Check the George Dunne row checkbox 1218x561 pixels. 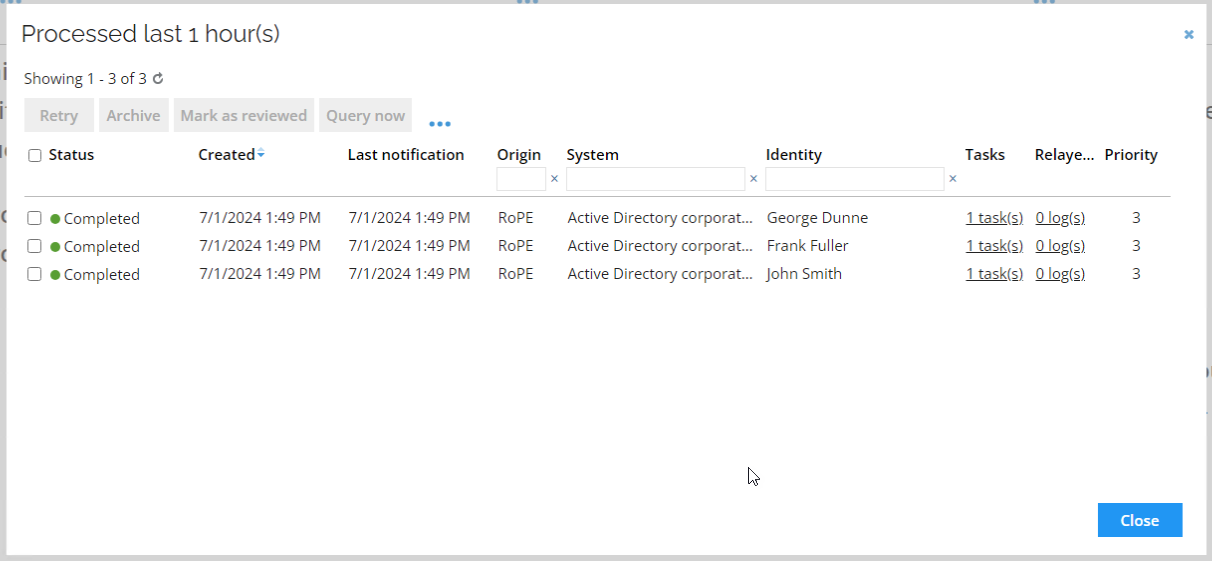tap(35, 218)
